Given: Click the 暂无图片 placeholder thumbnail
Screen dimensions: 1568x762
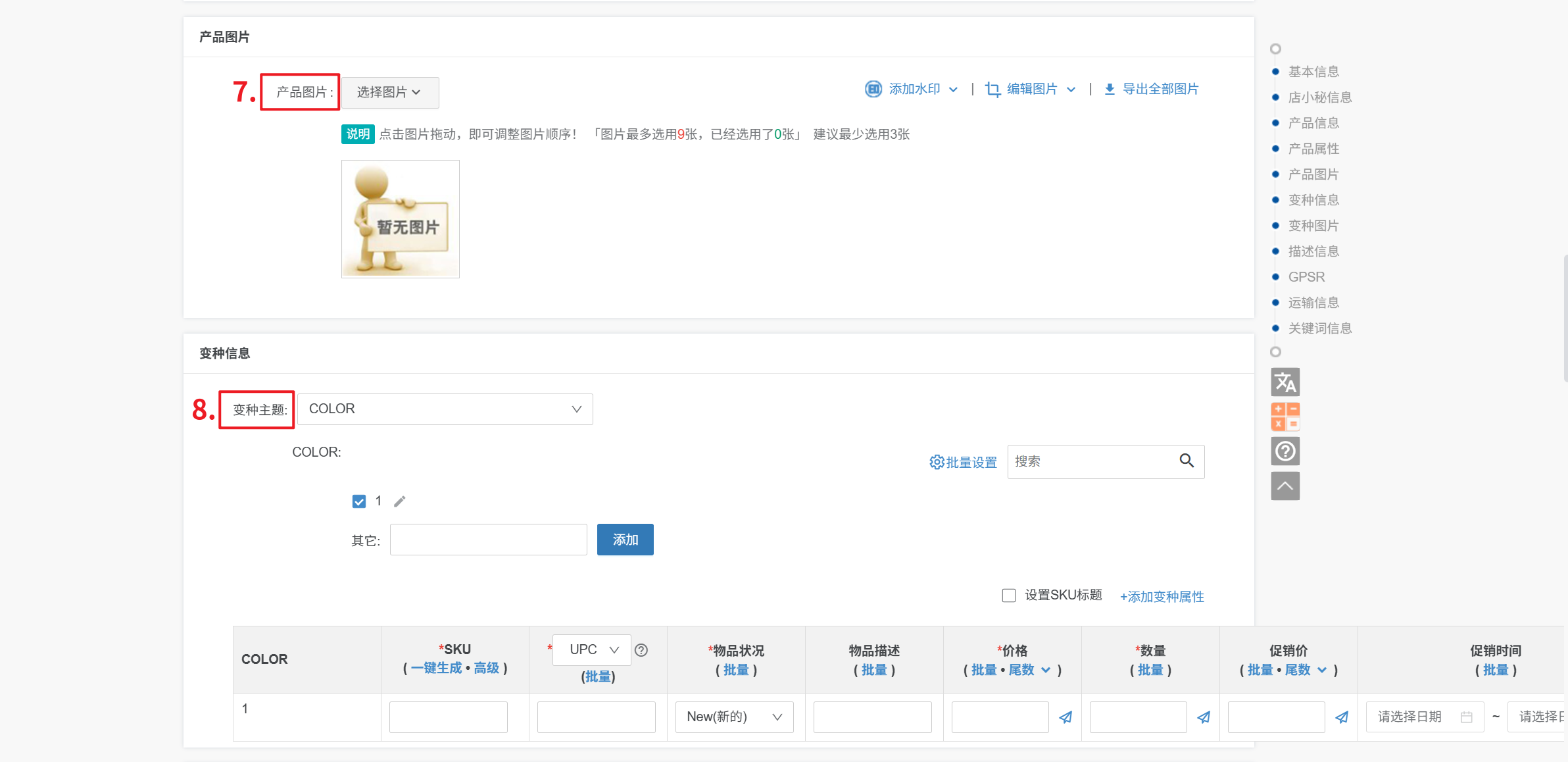Looking at the screenshot, I should pyautogui.click(x=400, y=219).
